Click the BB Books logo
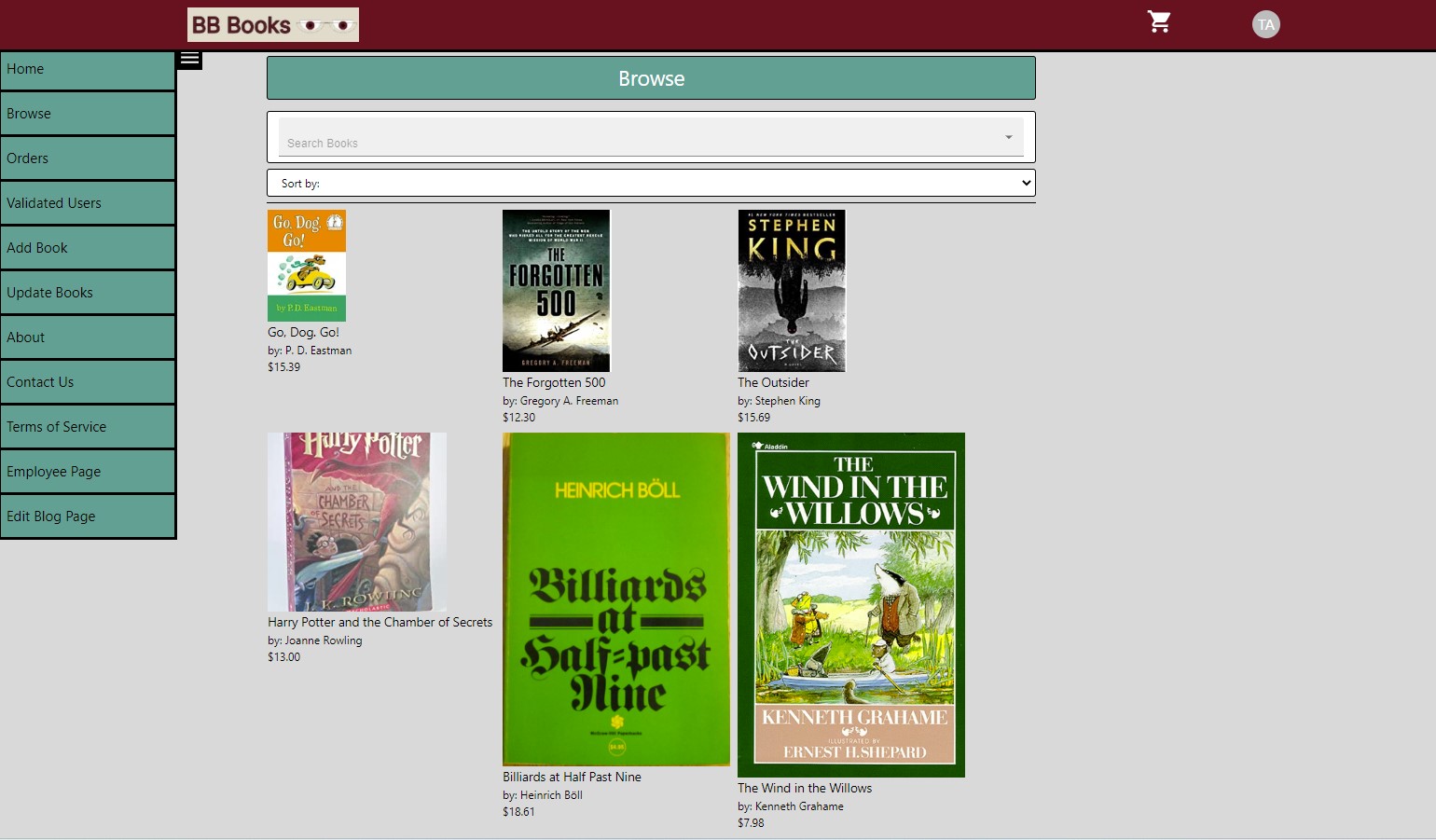 coord(273,25)
